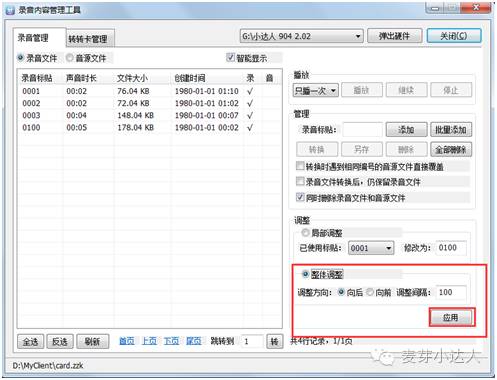Click the 另存 button
This screenshot has width=497, height=380.
click(361, 149)
